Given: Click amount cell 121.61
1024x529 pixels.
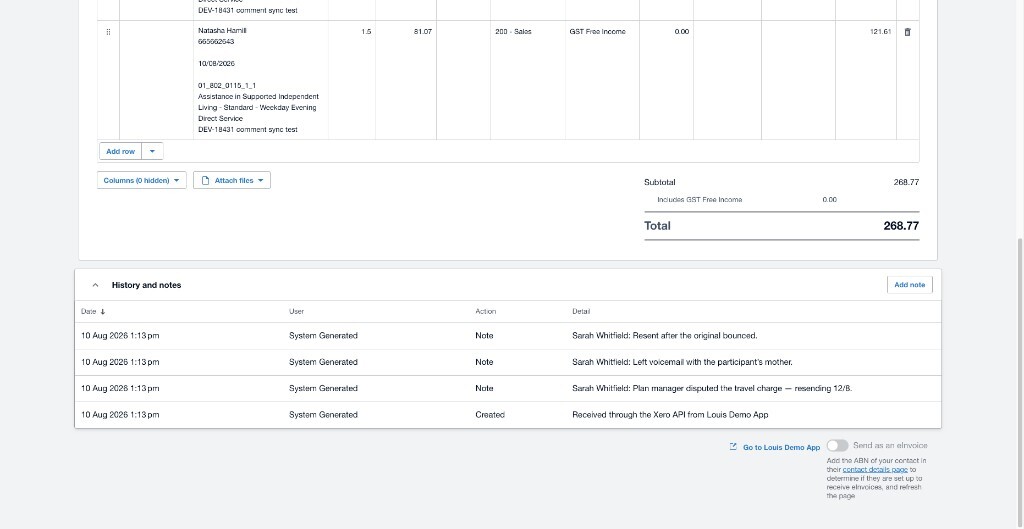Looking at the screenshot, I should point(865,80).
